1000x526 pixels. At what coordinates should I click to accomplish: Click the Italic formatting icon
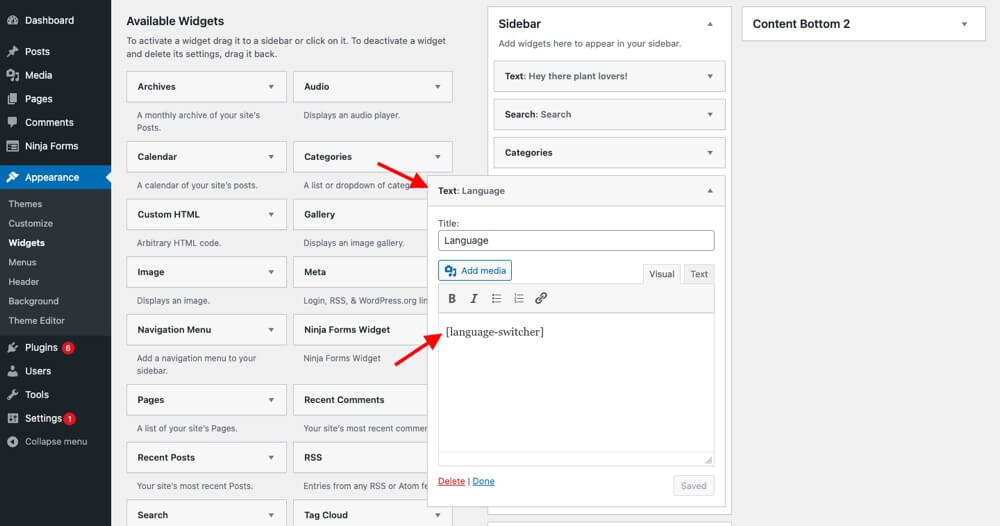(x=474, y=298)
